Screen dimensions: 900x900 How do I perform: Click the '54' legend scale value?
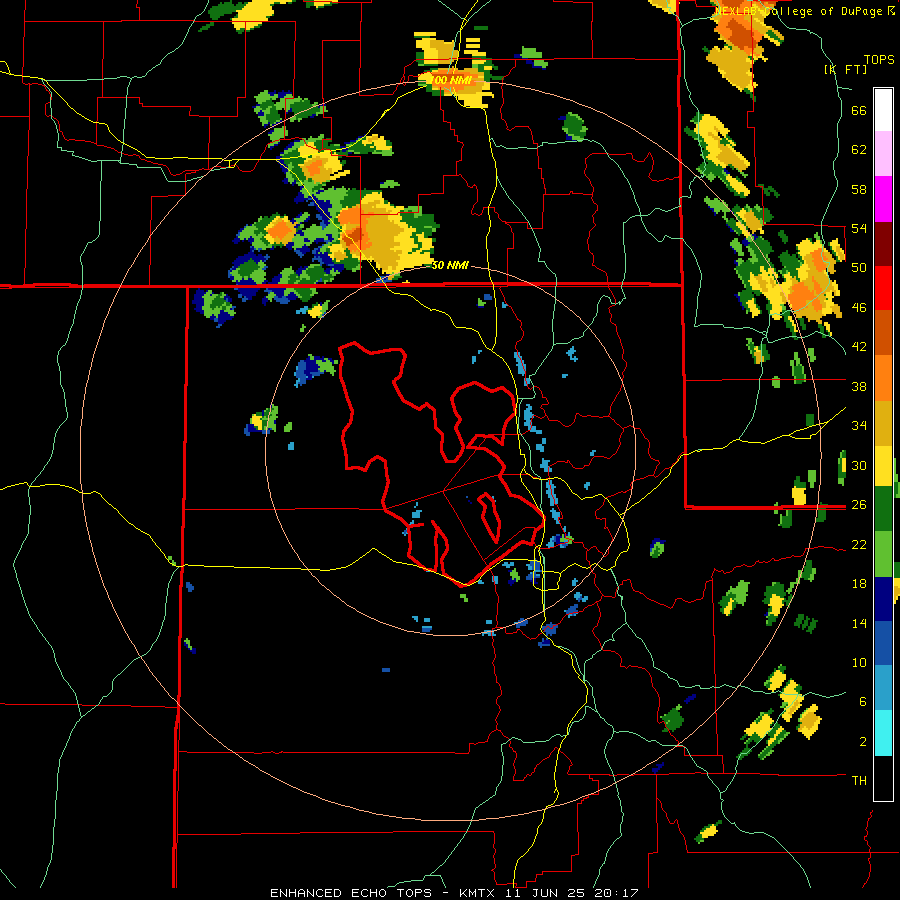pos(859,228)
